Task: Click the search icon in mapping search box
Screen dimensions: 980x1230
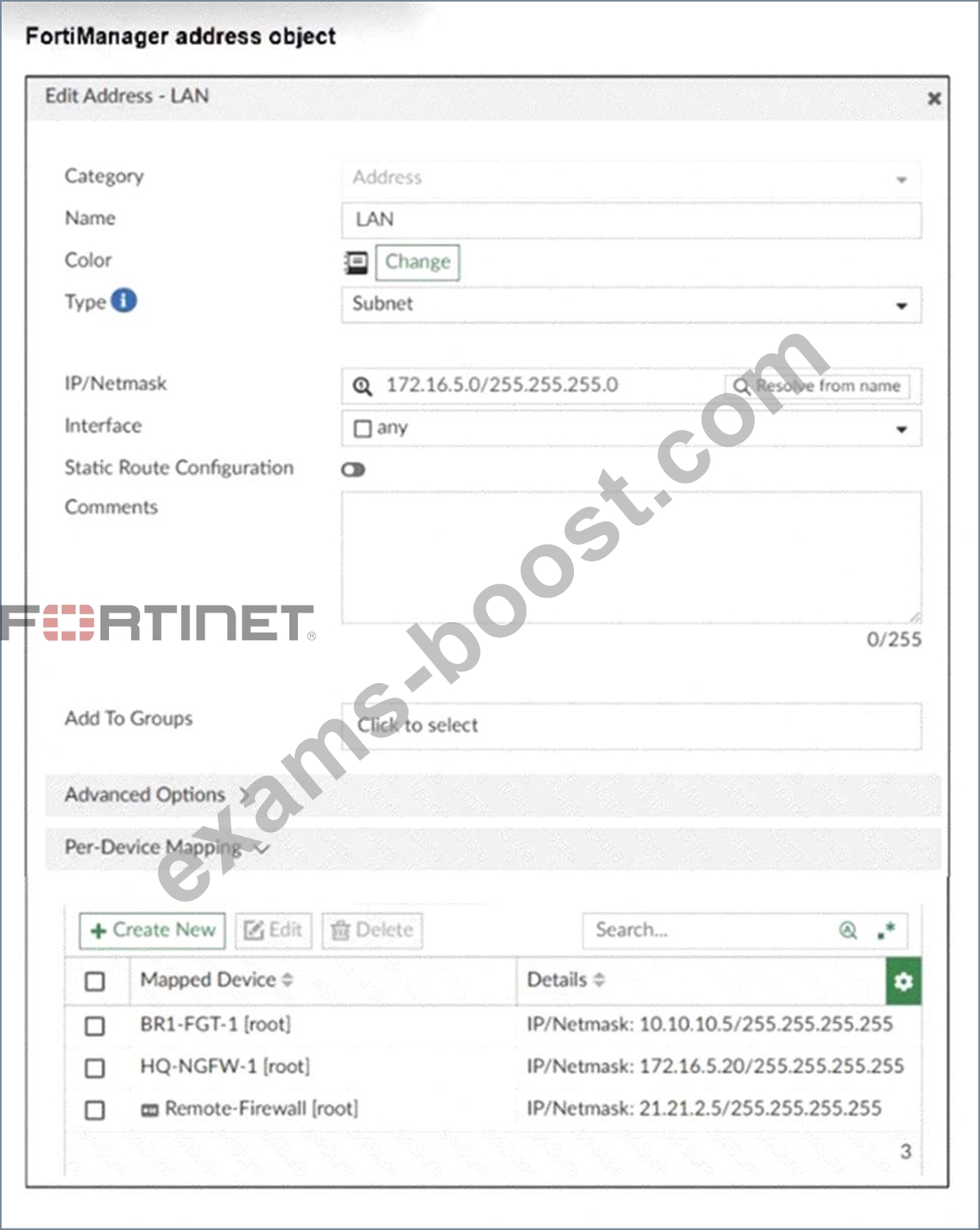Action: coord(848,930)
